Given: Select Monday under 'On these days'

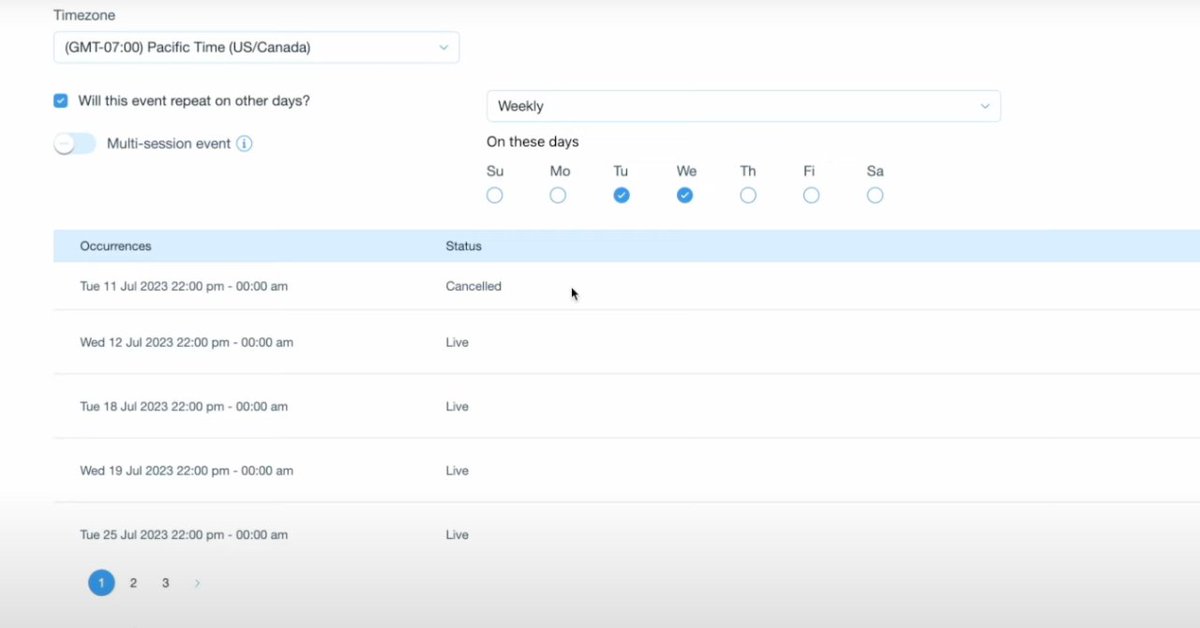Looking at the screenshot, I should (557, 195).
